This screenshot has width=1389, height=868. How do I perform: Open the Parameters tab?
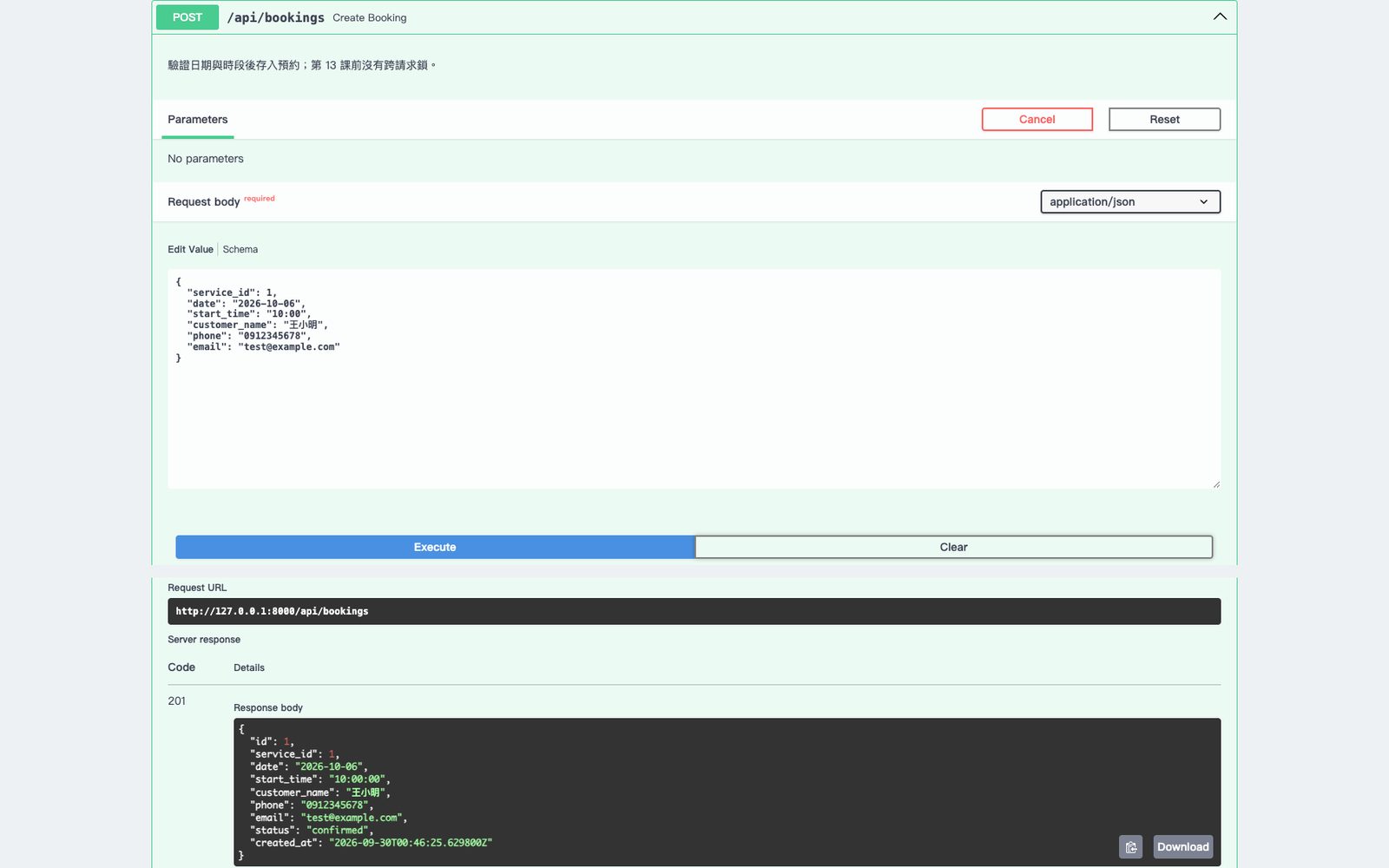point(198,120)
